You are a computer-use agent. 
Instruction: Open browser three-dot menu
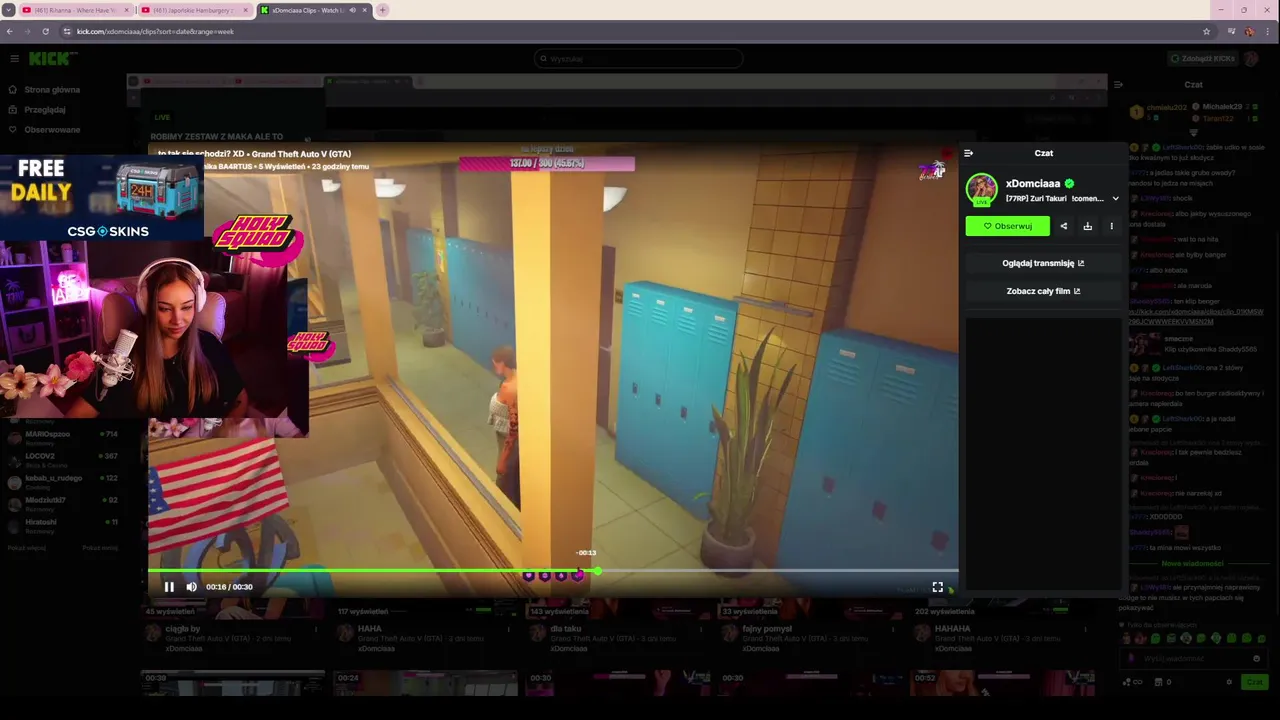pyautogui.click(x=1268, y=31)
